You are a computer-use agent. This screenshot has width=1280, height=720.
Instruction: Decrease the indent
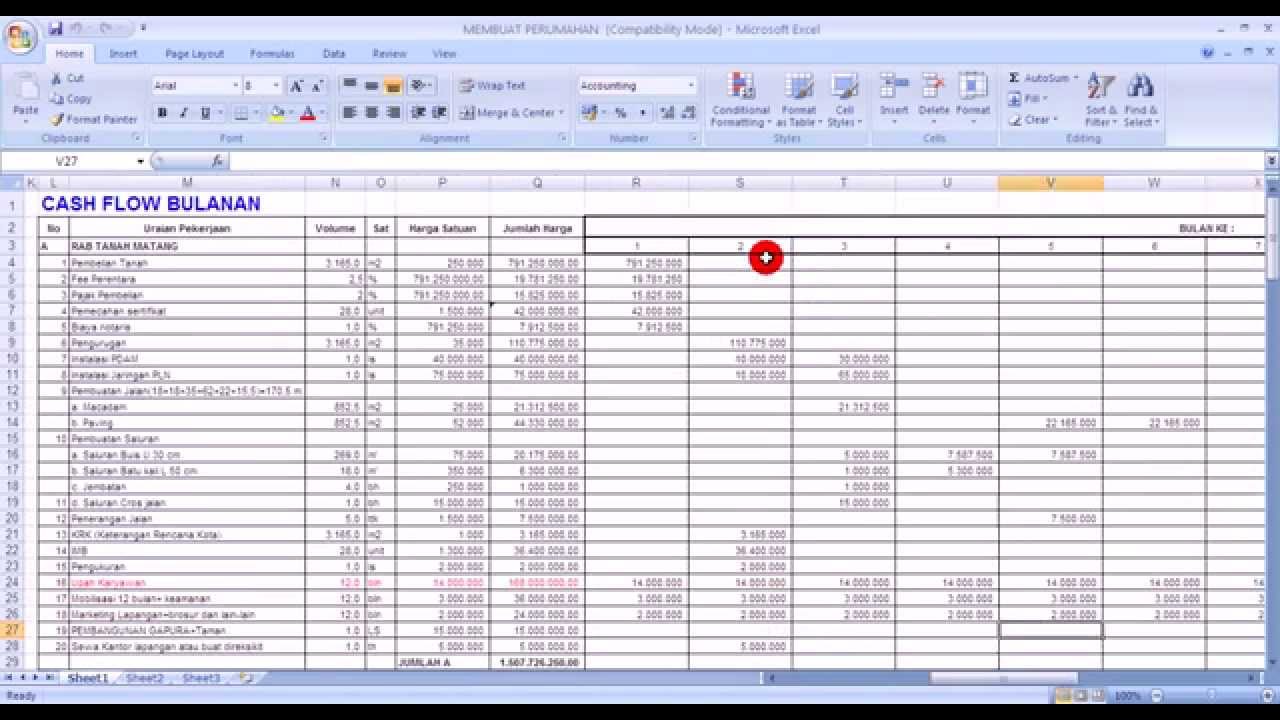[418, 113]
